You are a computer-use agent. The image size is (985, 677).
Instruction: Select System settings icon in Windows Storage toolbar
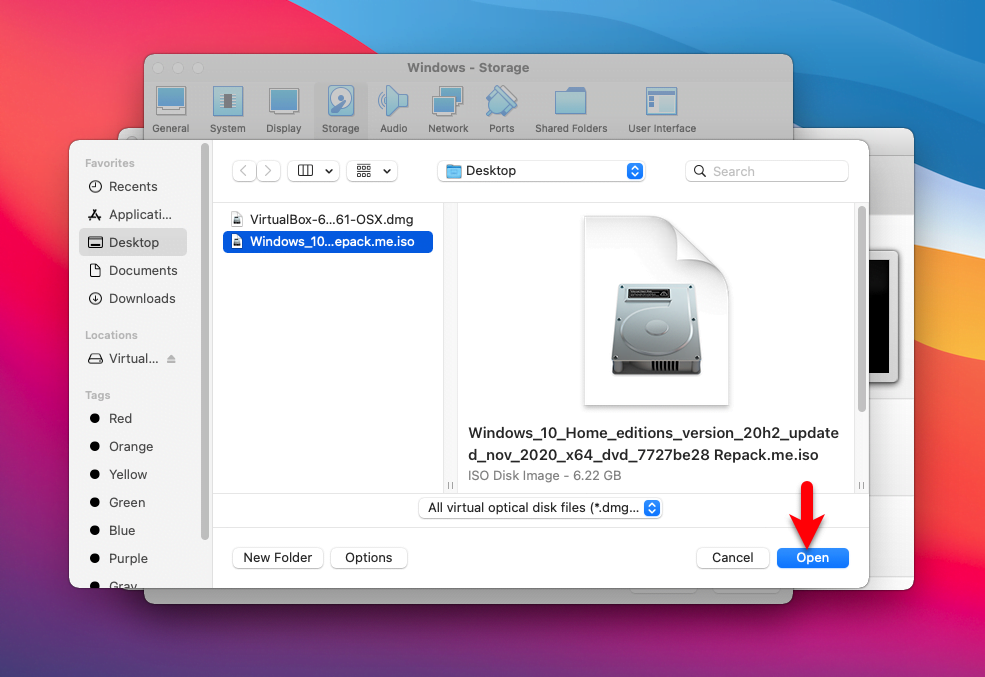[227, 110]
